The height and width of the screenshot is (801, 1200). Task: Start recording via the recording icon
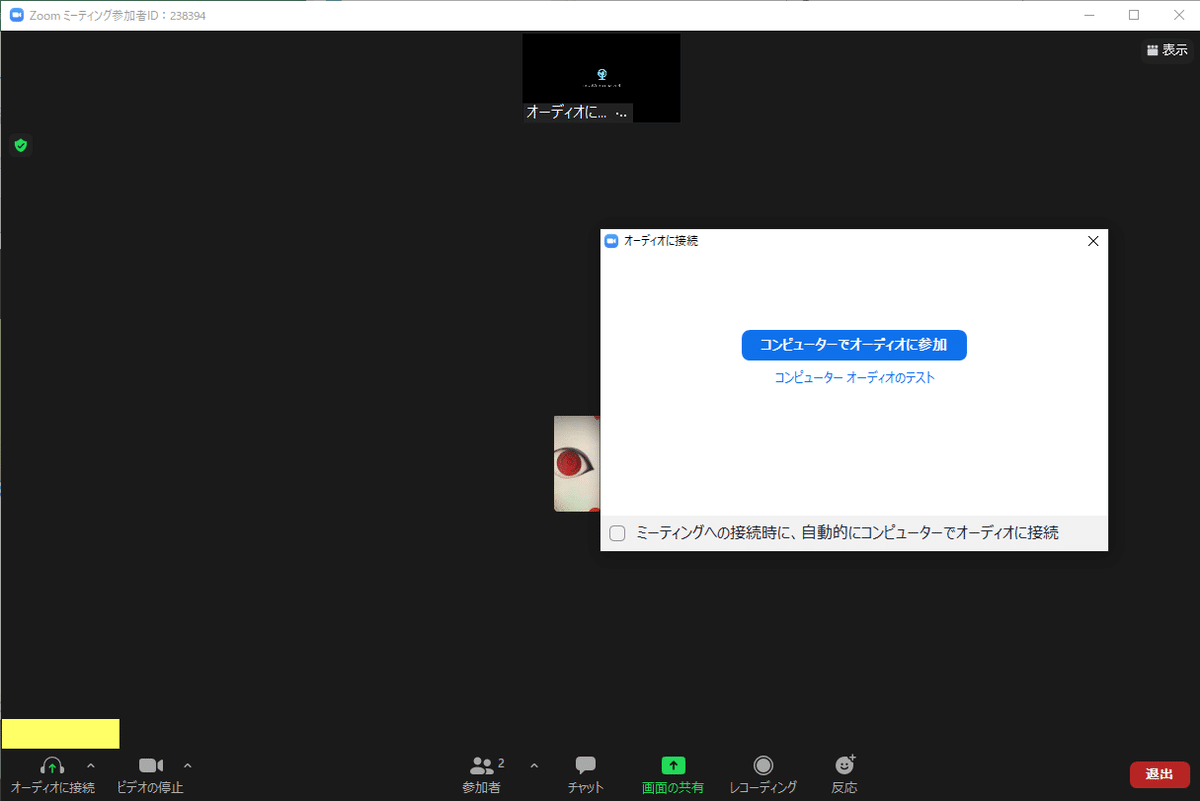pos(763,766)
